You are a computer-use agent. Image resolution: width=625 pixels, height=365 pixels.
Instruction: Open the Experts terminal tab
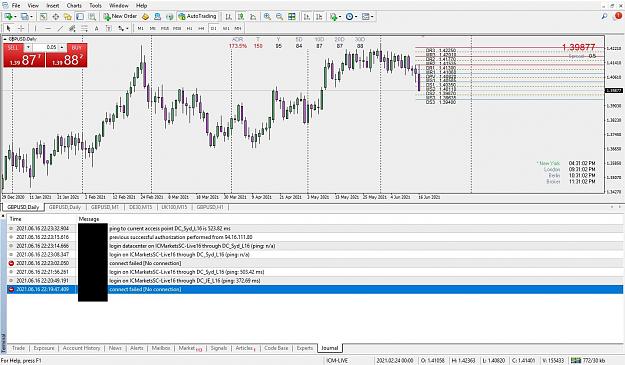(x=305, y=348)
